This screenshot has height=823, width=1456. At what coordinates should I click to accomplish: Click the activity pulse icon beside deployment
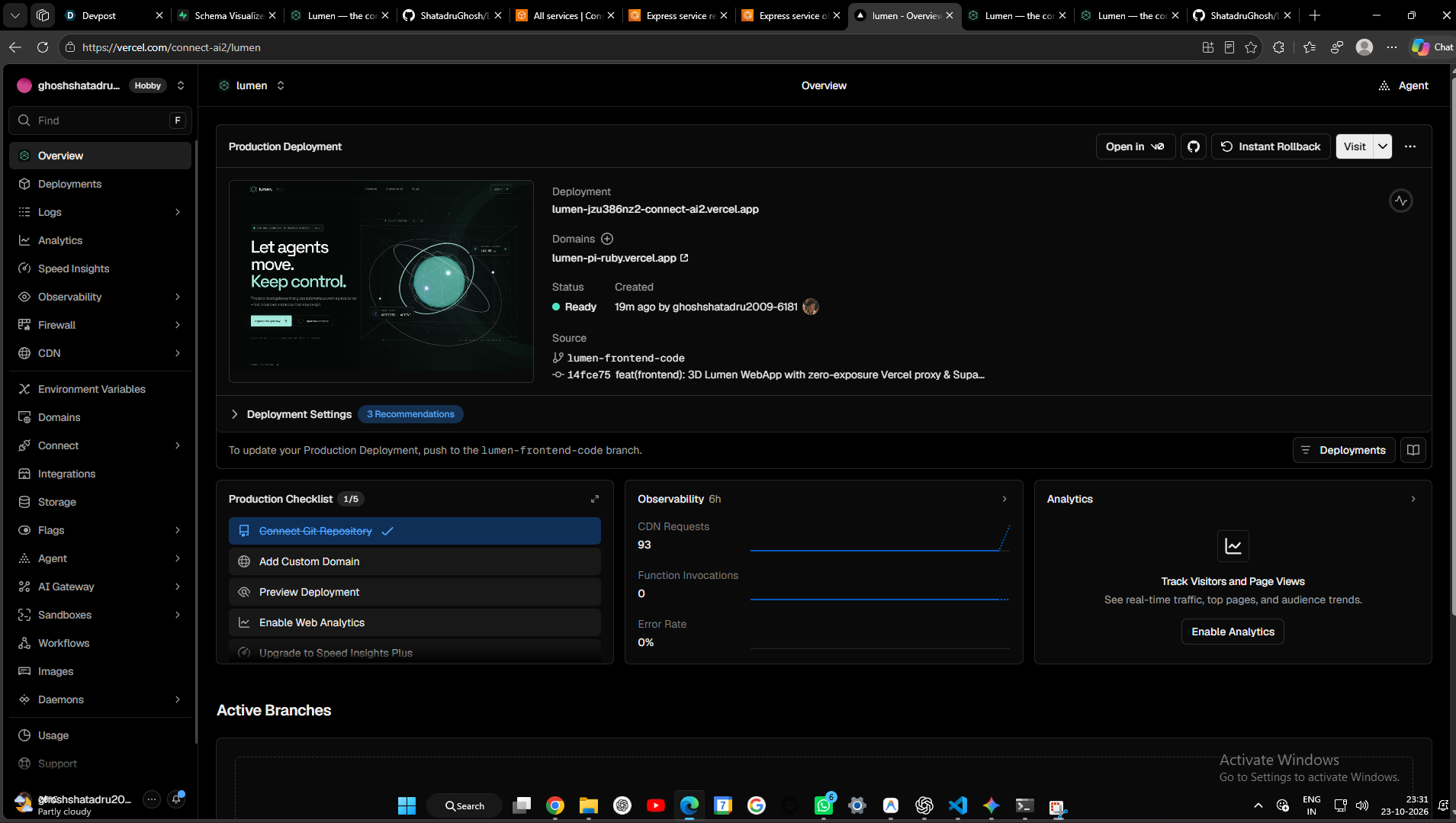tap(1401, 201)
